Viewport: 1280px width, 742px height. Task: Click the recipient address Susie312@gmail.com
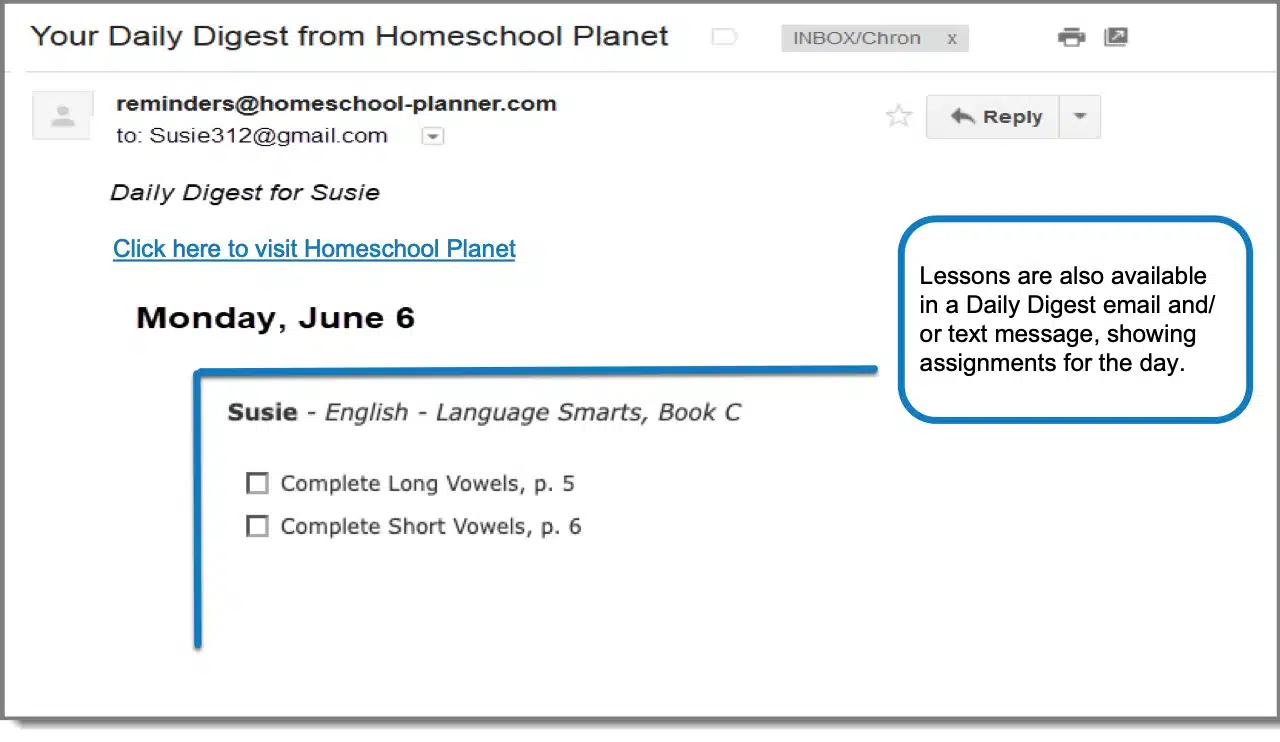(268, 136)
